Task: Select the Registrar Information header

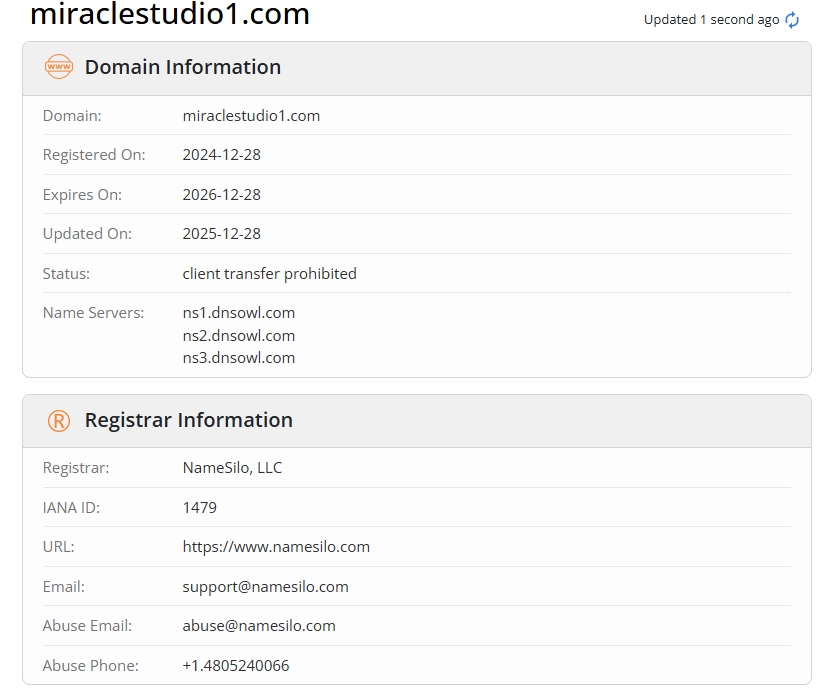Action: click(189, 420)
